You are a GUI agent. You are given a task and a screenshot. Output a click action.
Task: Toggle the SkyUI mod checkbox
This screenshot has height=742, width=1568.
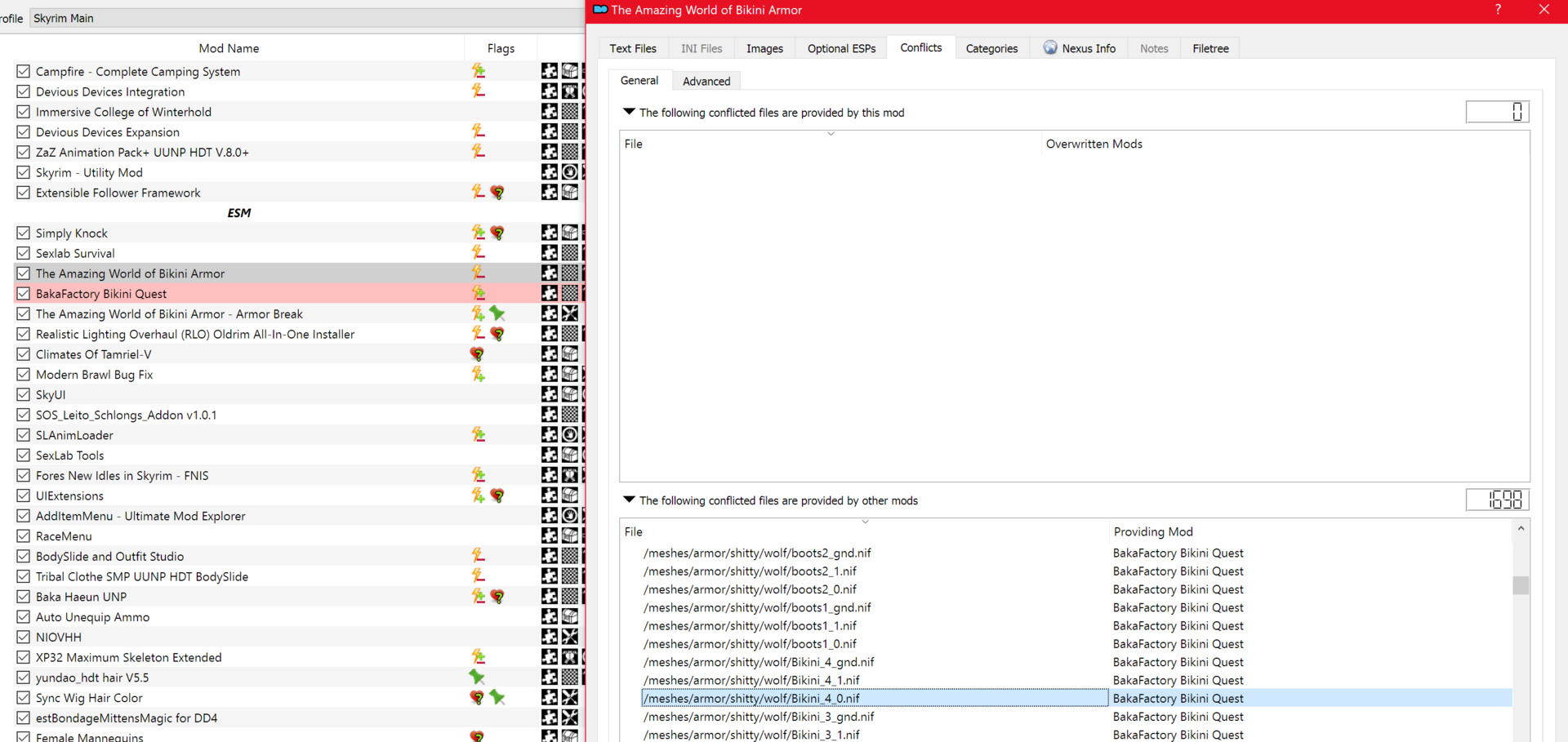[x=24, y=394]
